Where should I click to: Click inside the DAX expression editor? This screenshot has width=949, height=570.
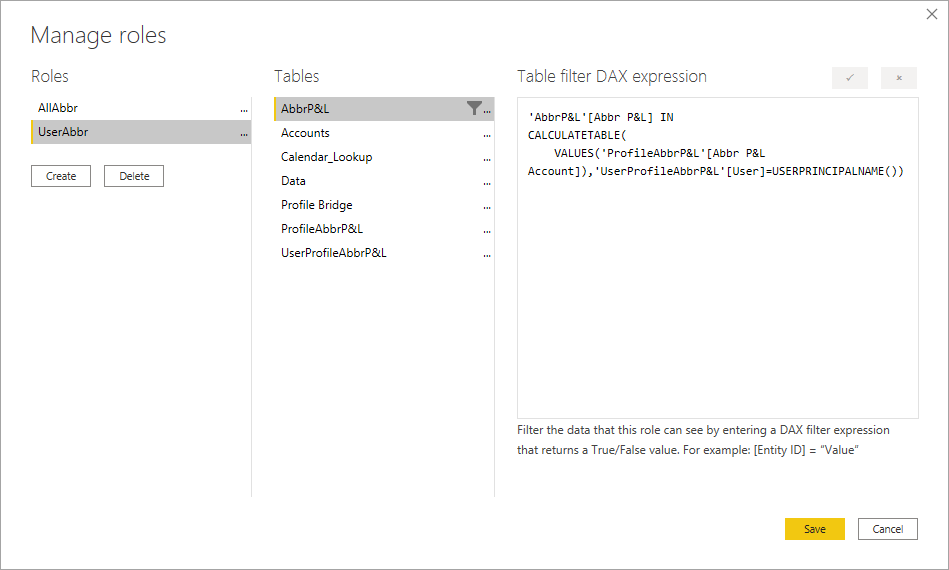coord(718,258)
